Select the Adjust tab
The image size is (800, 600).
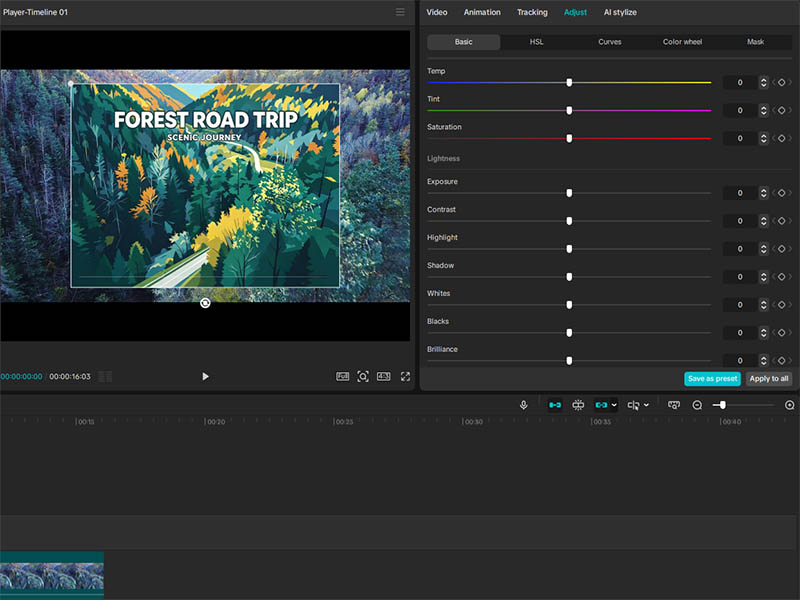(575, 12)
